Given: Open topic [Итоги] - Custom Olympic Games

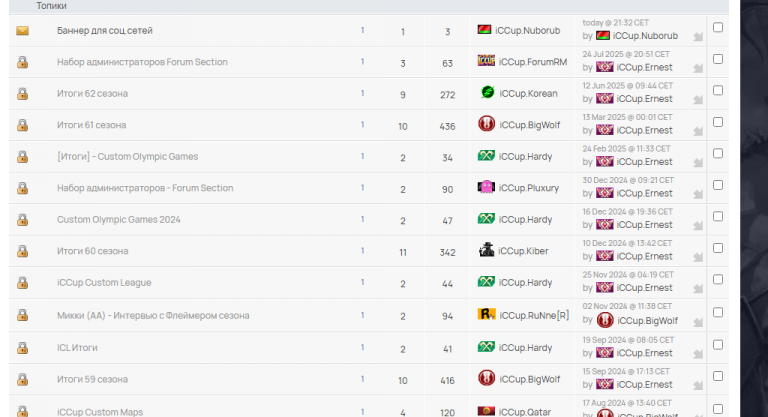Looking at the screenshot, I should click(127, 157).
